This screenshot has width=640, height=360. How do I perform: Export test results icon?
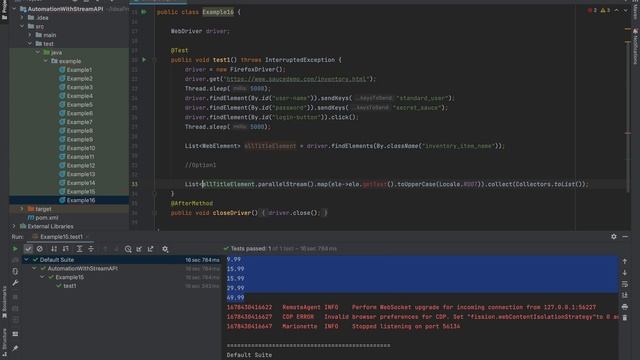coord(151,249)
